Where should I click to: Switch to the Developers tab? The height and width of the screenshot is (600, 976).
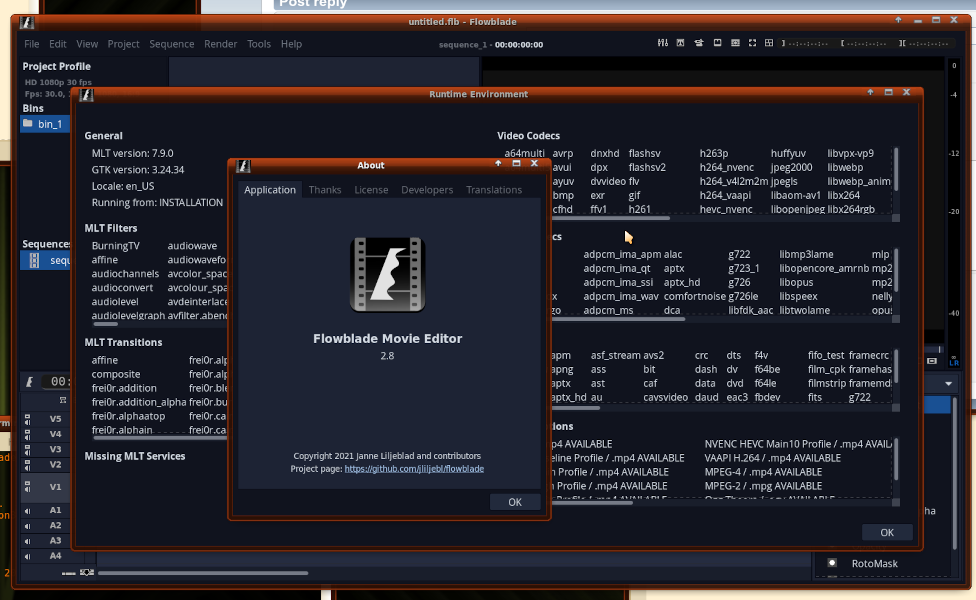tap(427, 190)
